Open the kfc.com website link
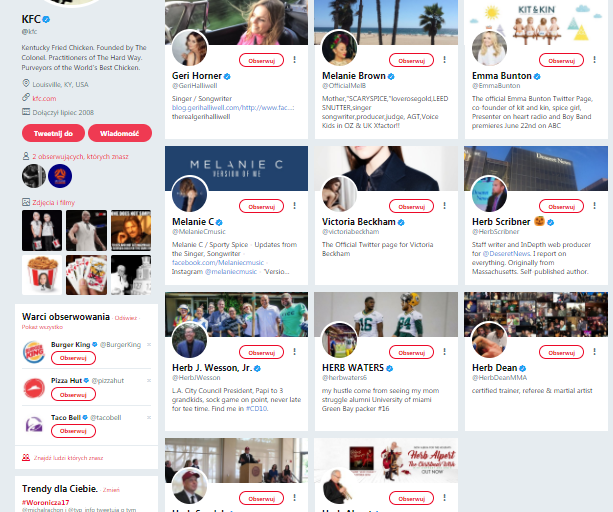 44,98
